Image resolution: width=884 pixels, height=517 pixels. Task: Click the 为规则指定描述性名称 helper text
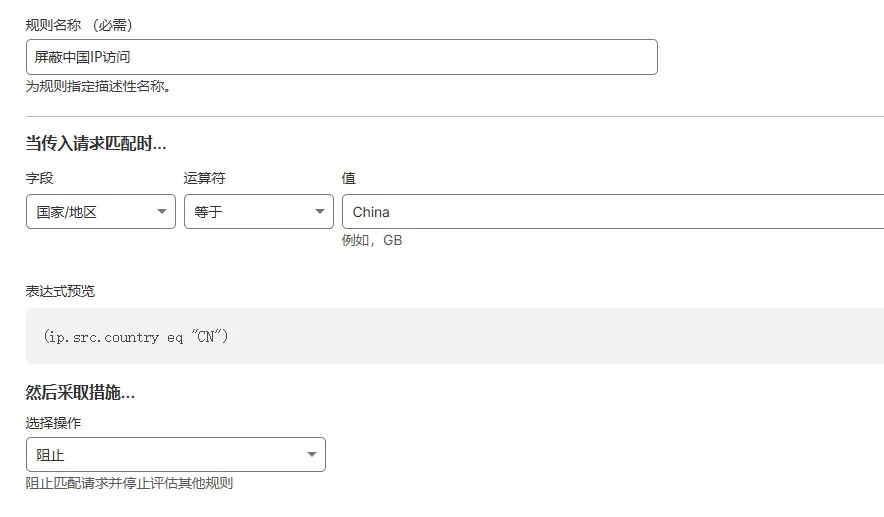98,87
